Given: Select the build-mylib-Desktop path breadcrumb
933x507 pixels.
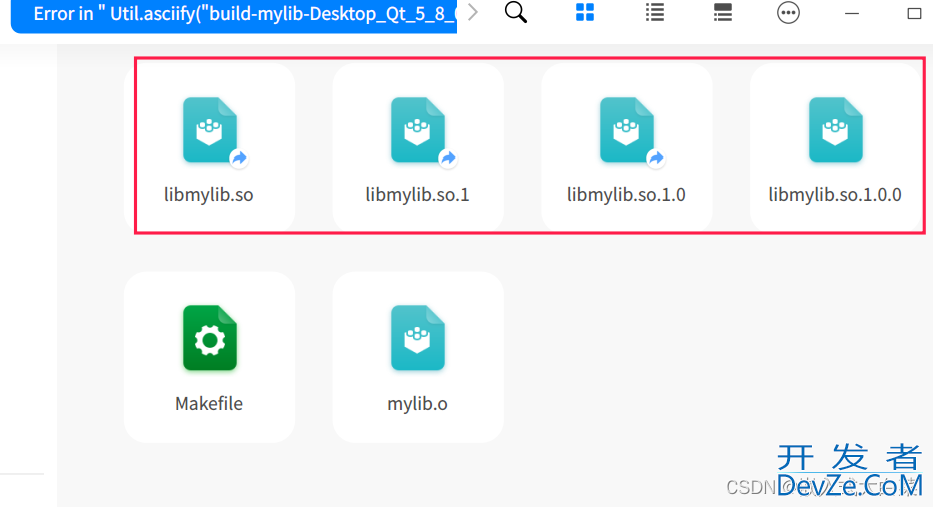Looking at the screenshot, I should pos(234,14).
